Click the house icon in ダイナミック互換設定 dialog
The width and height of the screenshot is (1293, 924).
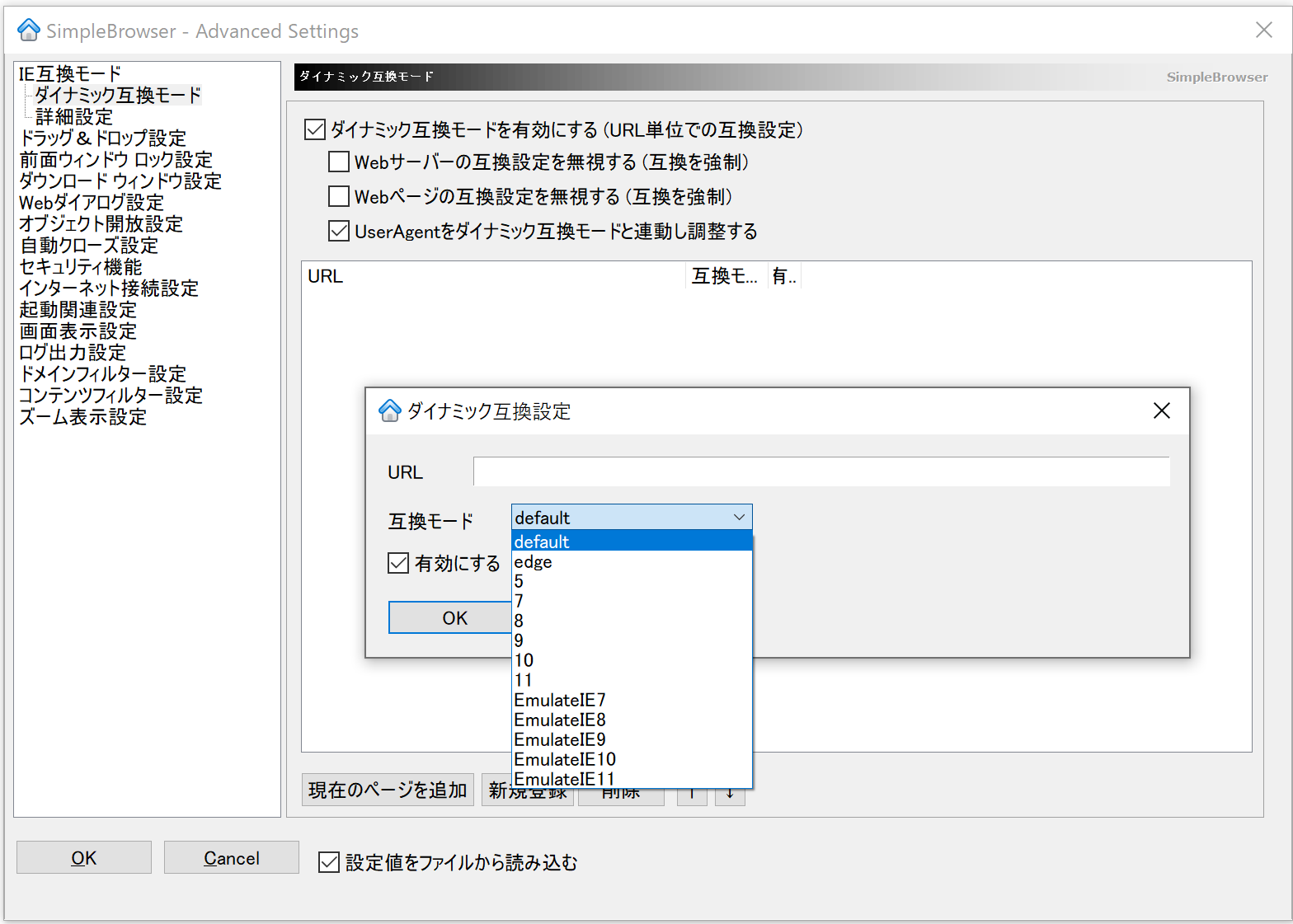(x=389, y=410)
